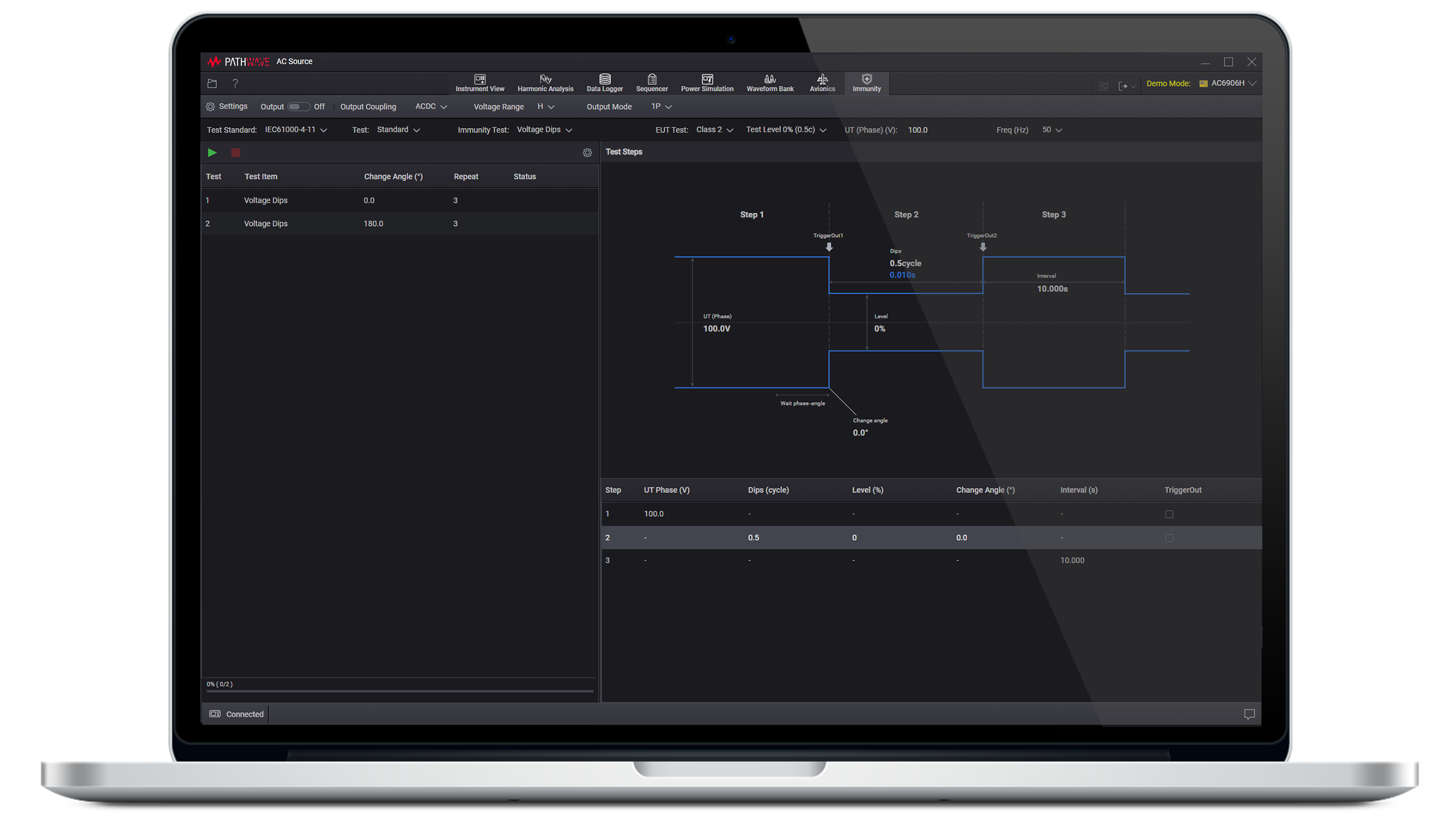This screenshot has width=1456, height=819.
Task: Open the Waveform Bank
Action: coord(769,83)
